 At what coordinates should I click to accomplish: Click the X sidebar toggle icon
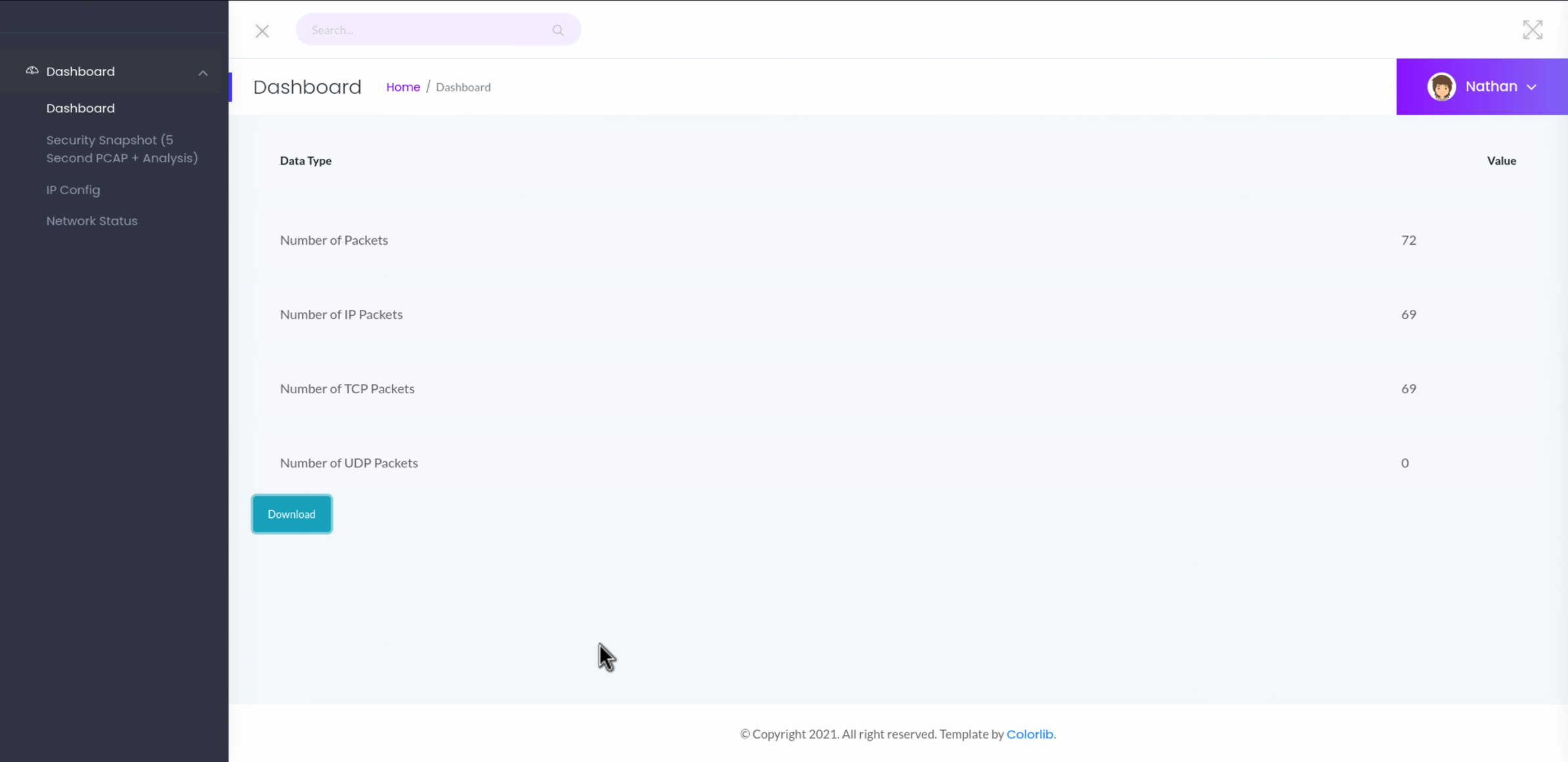[x=262, y=31]
